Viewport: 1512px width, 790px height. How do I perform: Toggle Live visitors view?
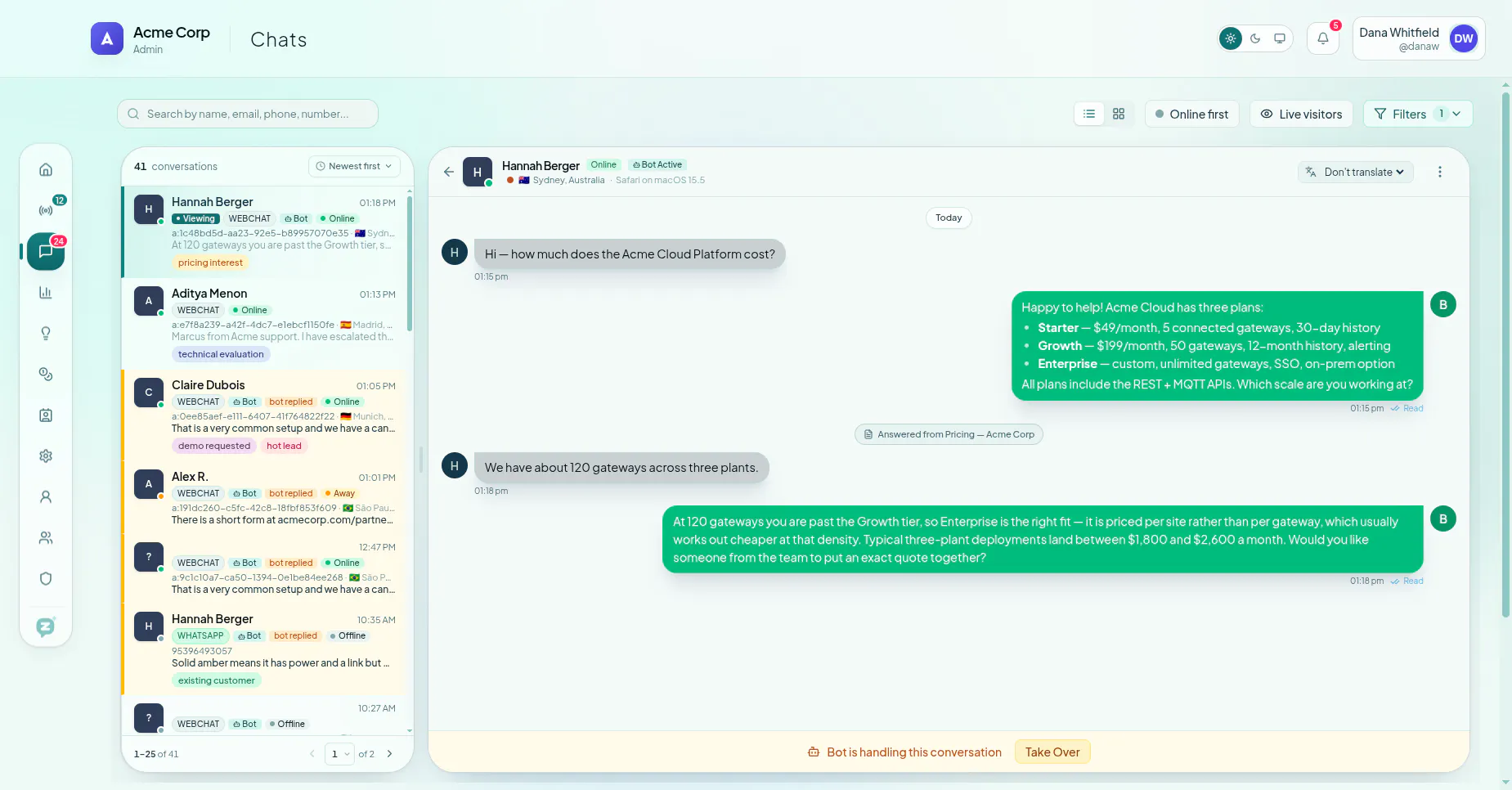(x=1301, y=114)
